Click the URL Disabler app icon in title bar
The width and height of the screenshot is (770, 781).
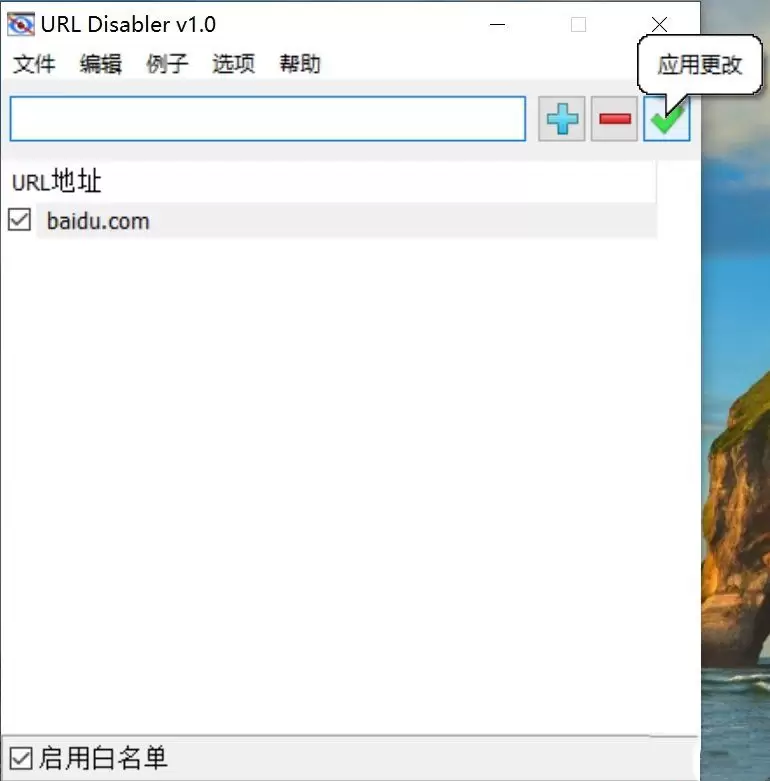21,24
